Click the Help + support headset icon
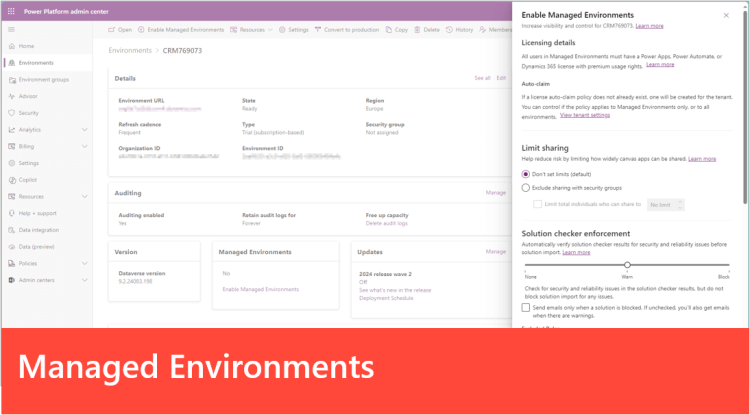Image resolution: width=750 pixels, height=415 pixels. (12, 214)
